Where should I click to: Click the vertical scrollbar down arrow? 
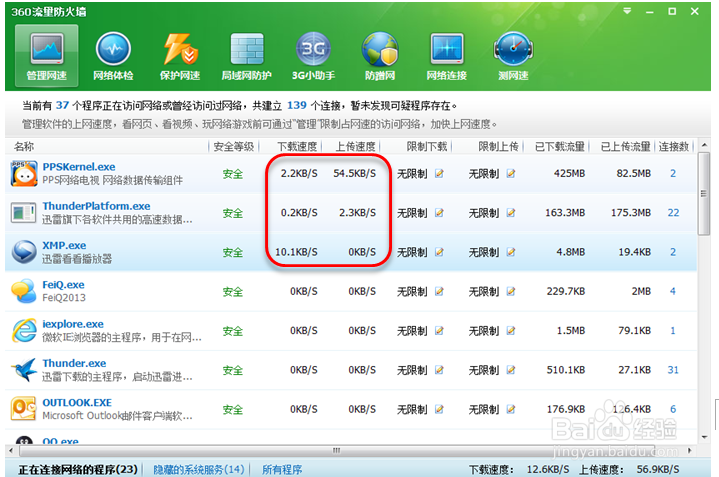(x=704, y=437)
